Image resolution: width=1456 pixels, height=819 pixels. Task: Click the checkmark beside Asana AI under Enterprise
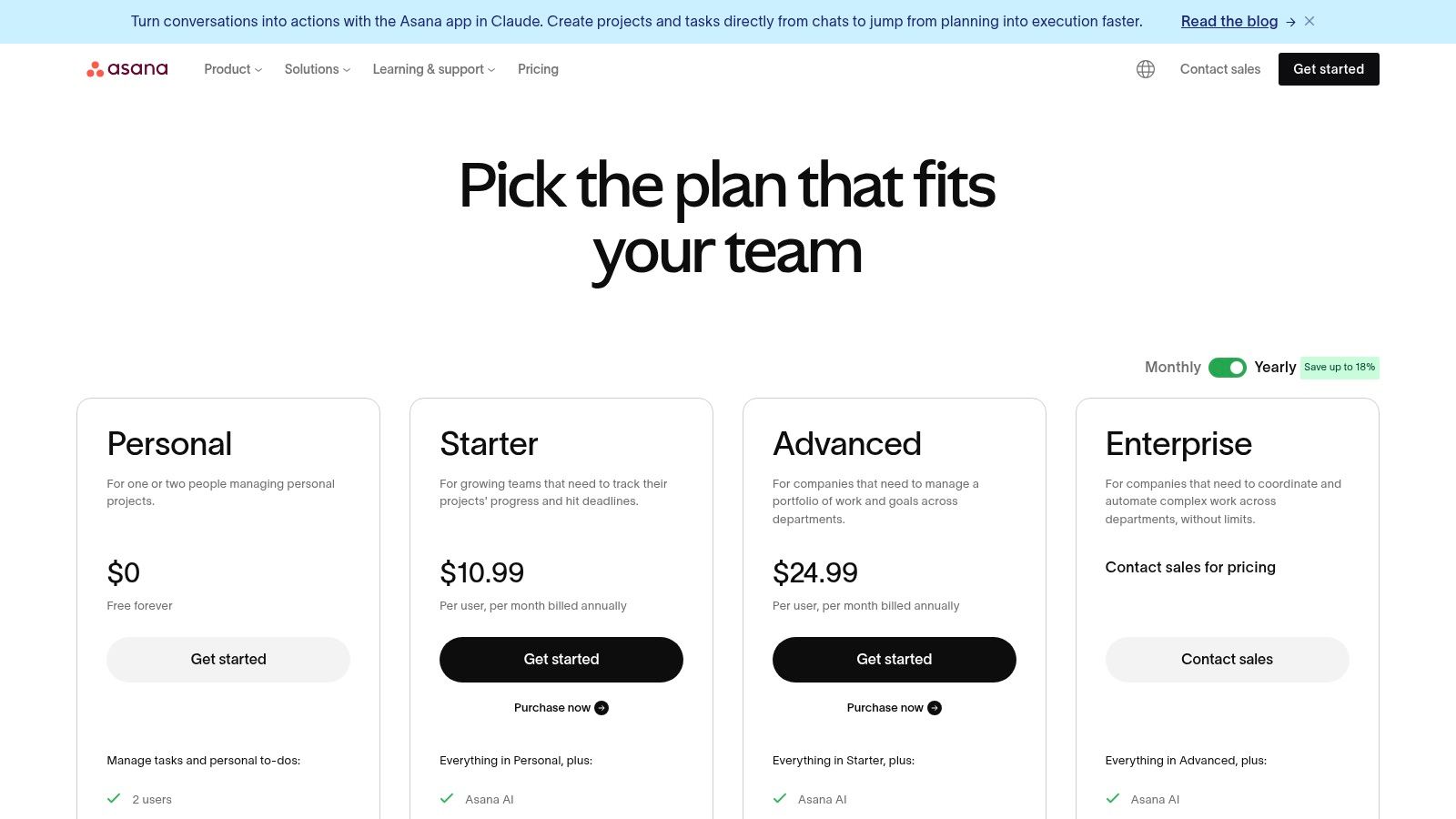pos(1112,798)
